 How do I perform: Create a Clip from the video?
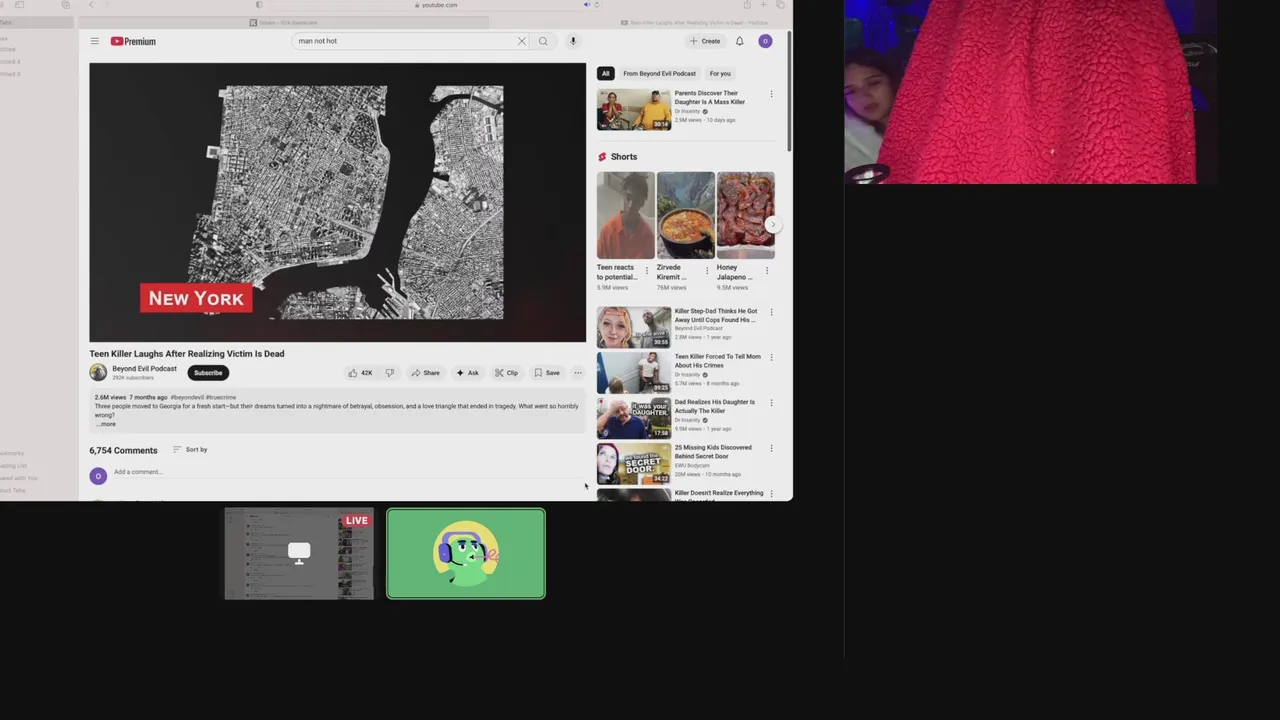[506, 373]
